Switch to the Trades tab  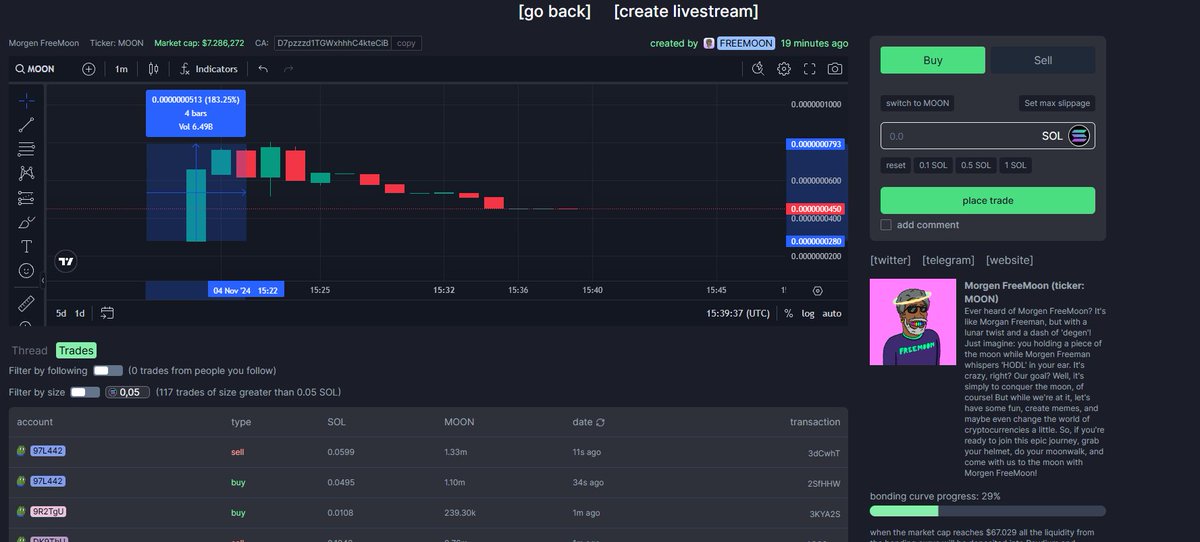(76, 350)
